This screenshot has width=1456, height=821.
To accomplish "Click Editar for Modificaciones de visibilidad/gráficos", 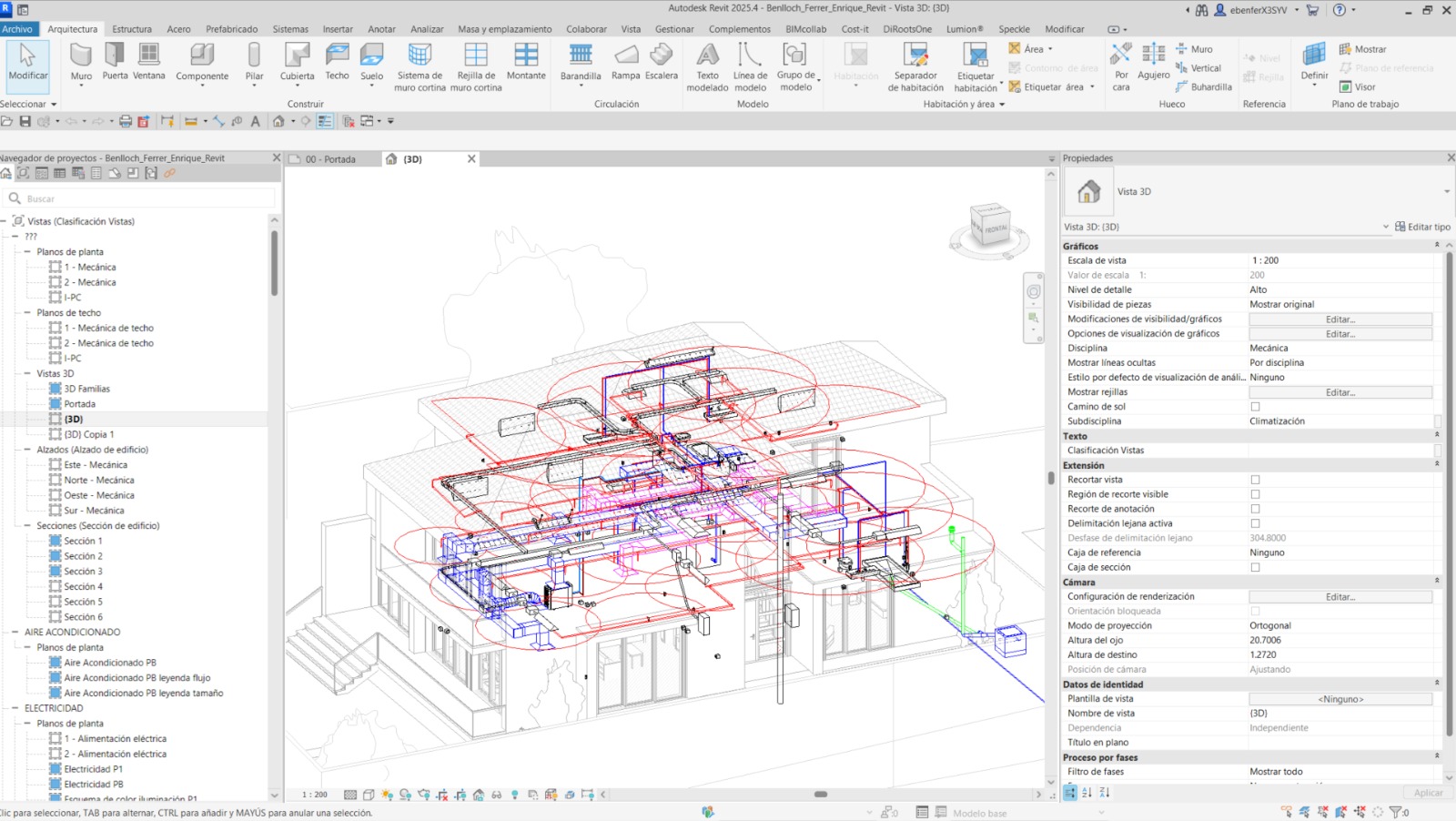I will coord(1340,319).
